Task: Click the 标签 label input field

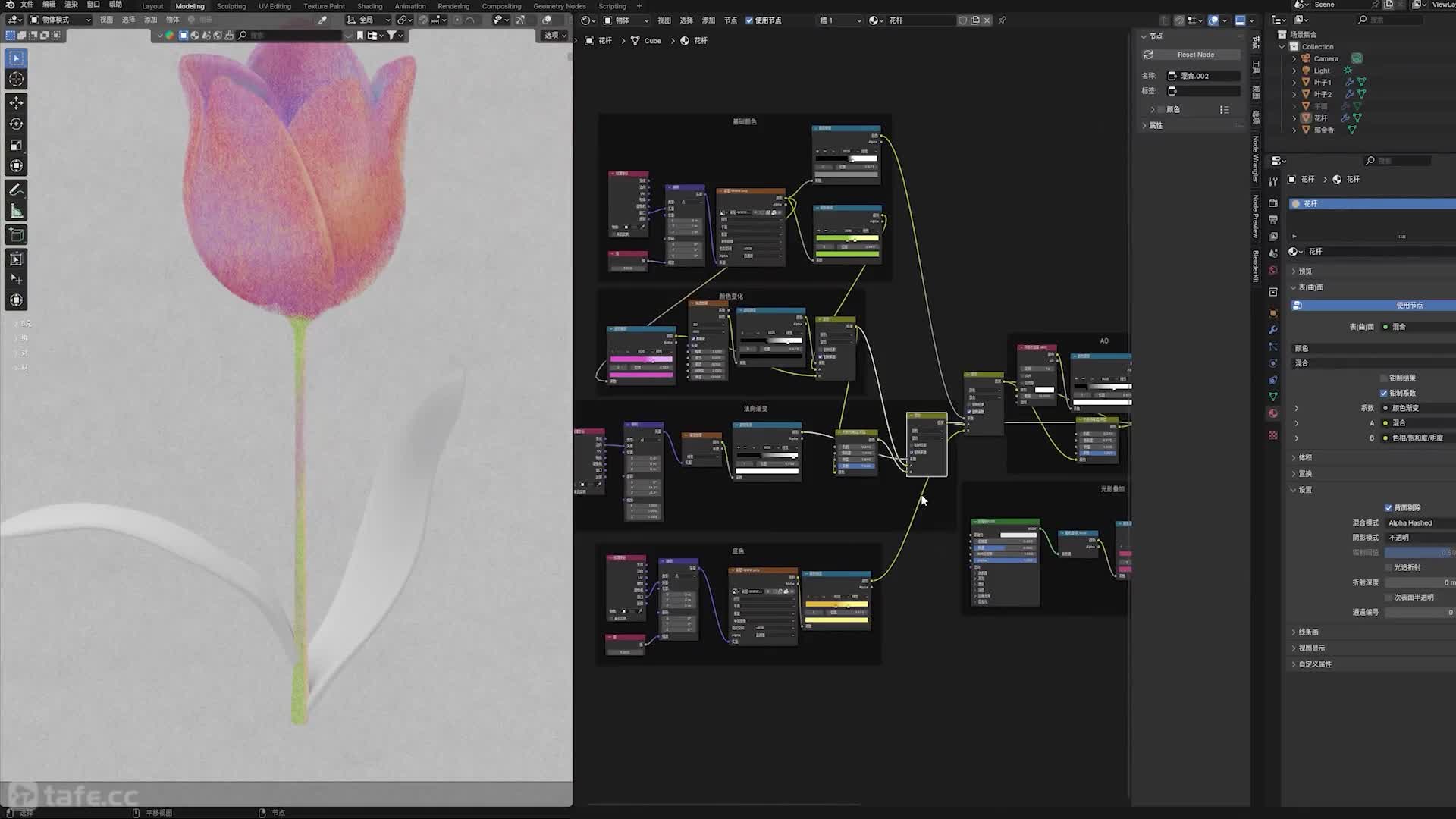Action: (x=1203, y=91)
